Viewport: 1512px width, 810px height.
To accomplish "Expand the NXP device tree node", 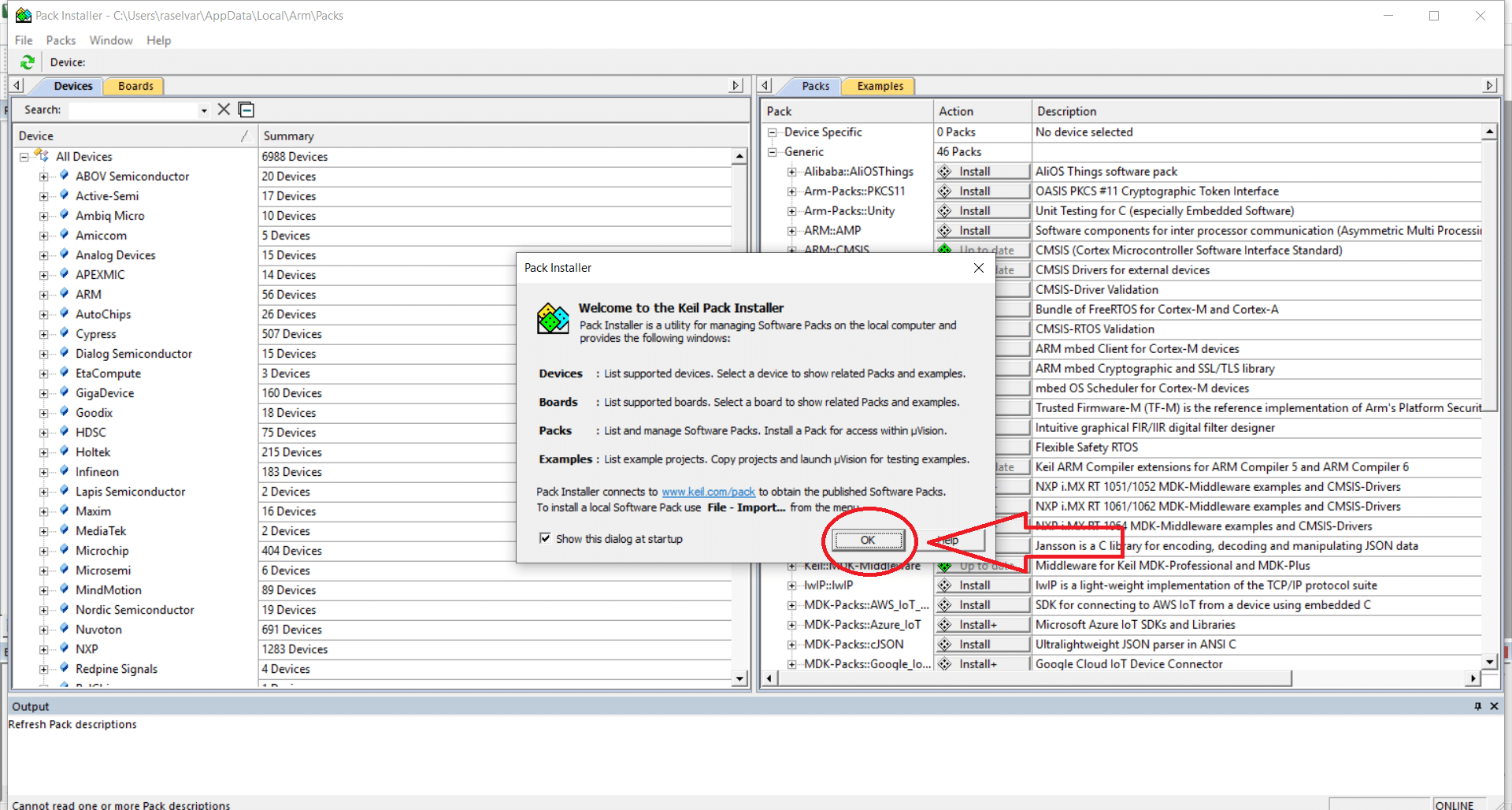I will 44,649.
